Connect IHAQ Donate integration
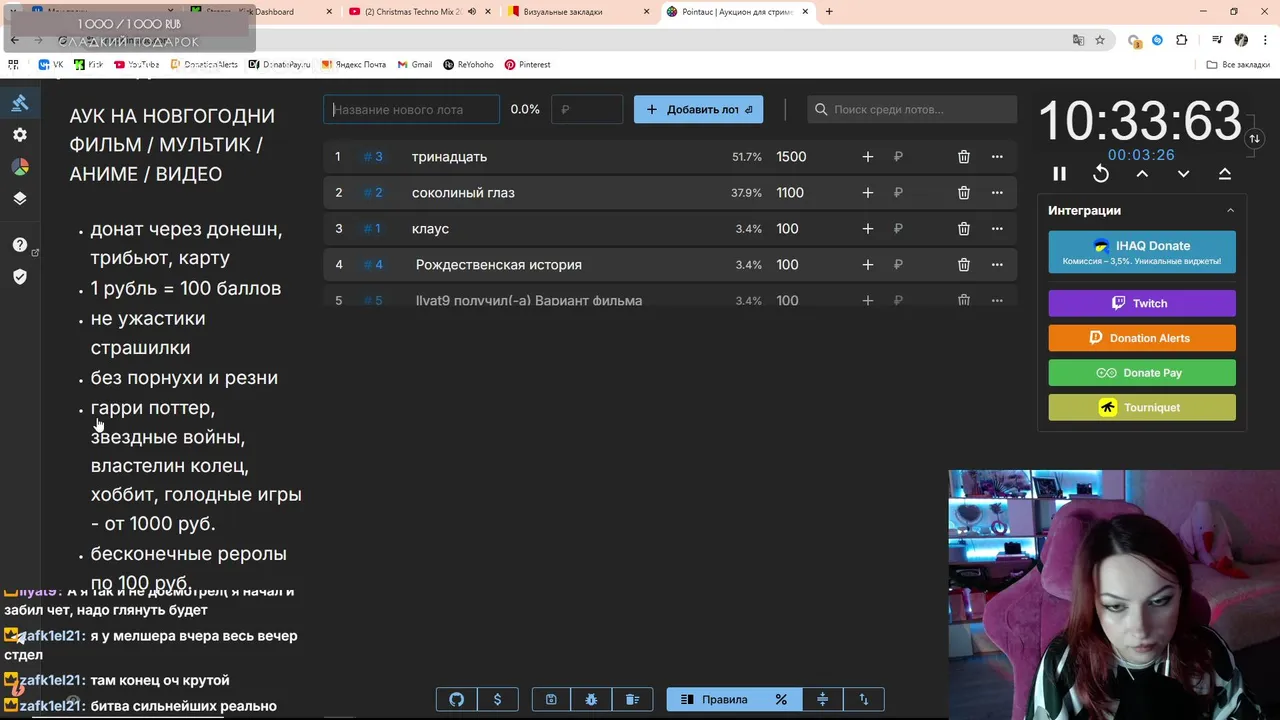The image size is (1280, 720). point(1142,252)
